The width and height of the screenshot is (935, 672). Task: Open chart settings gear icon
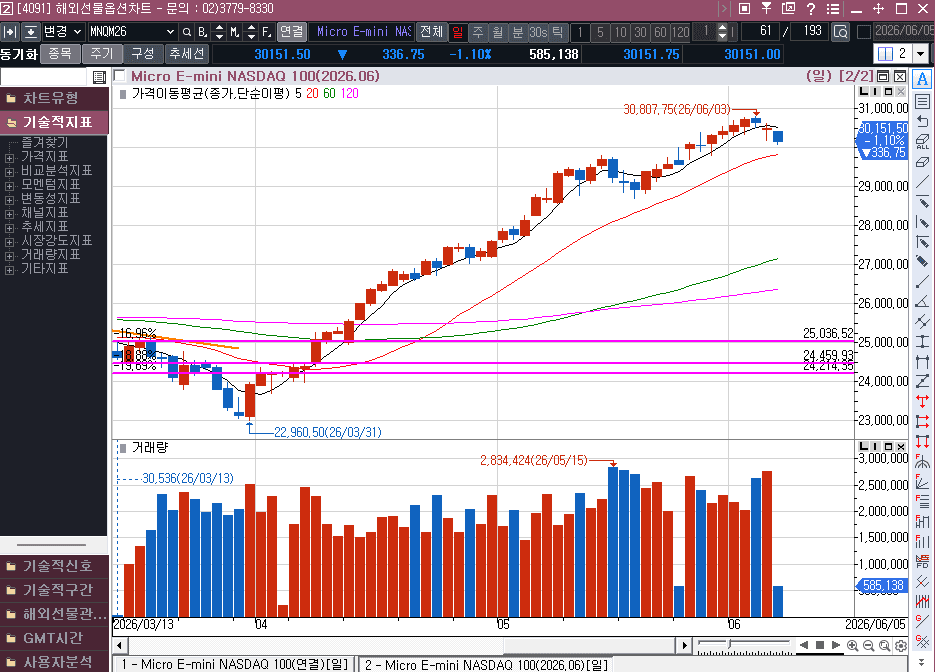[x=900, y=645]
